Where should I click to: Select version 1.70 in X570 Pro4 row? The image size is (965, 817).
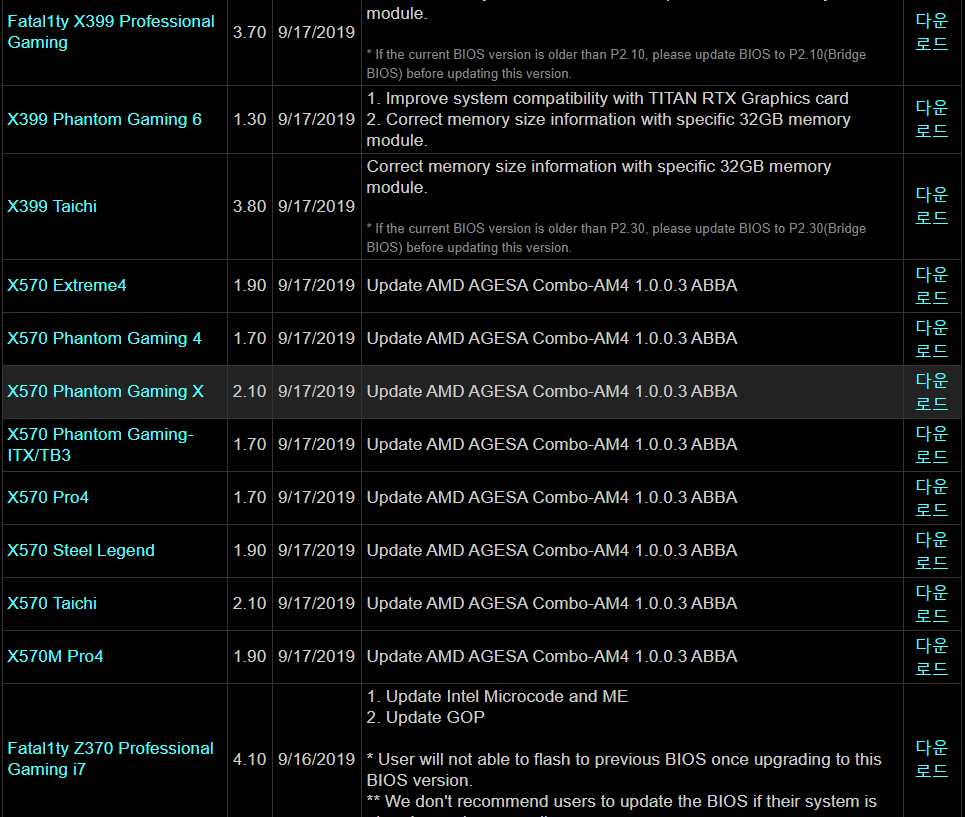pyautogui.click(x=249, y=497)
